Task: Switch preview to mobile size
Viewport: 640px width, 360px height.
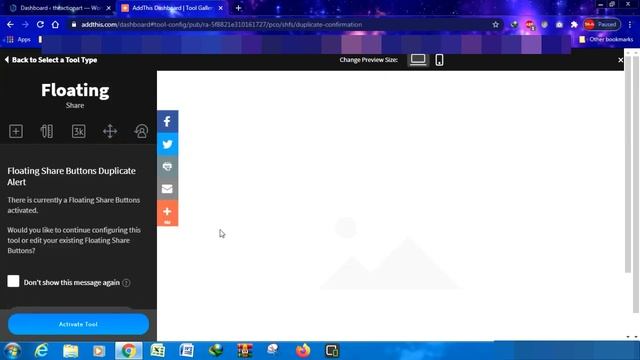Action: click(x=439, y=60)
